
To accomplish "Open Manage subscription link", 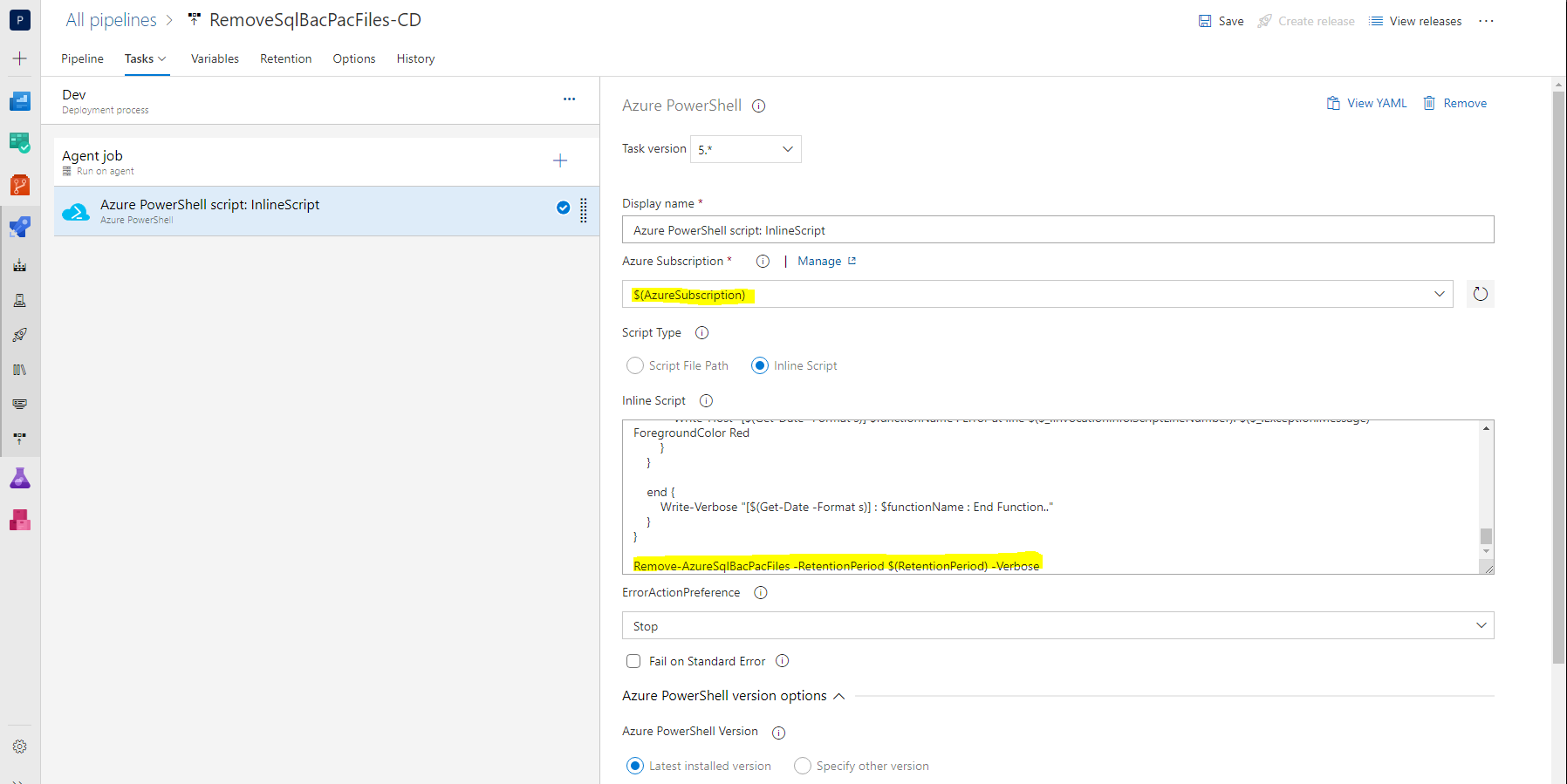I will pyautogui.click(x=826, y=261).
